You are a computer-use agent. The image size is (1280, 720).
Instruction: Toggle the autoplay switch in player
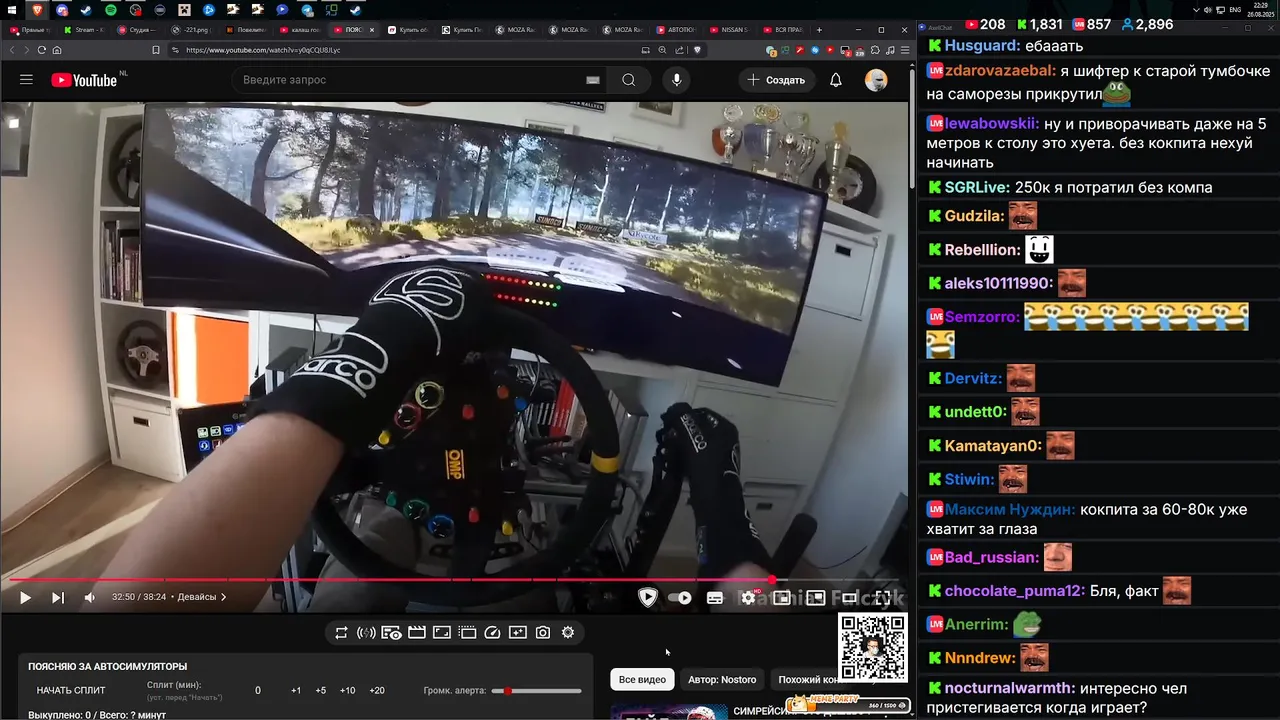tap(680, 598)
